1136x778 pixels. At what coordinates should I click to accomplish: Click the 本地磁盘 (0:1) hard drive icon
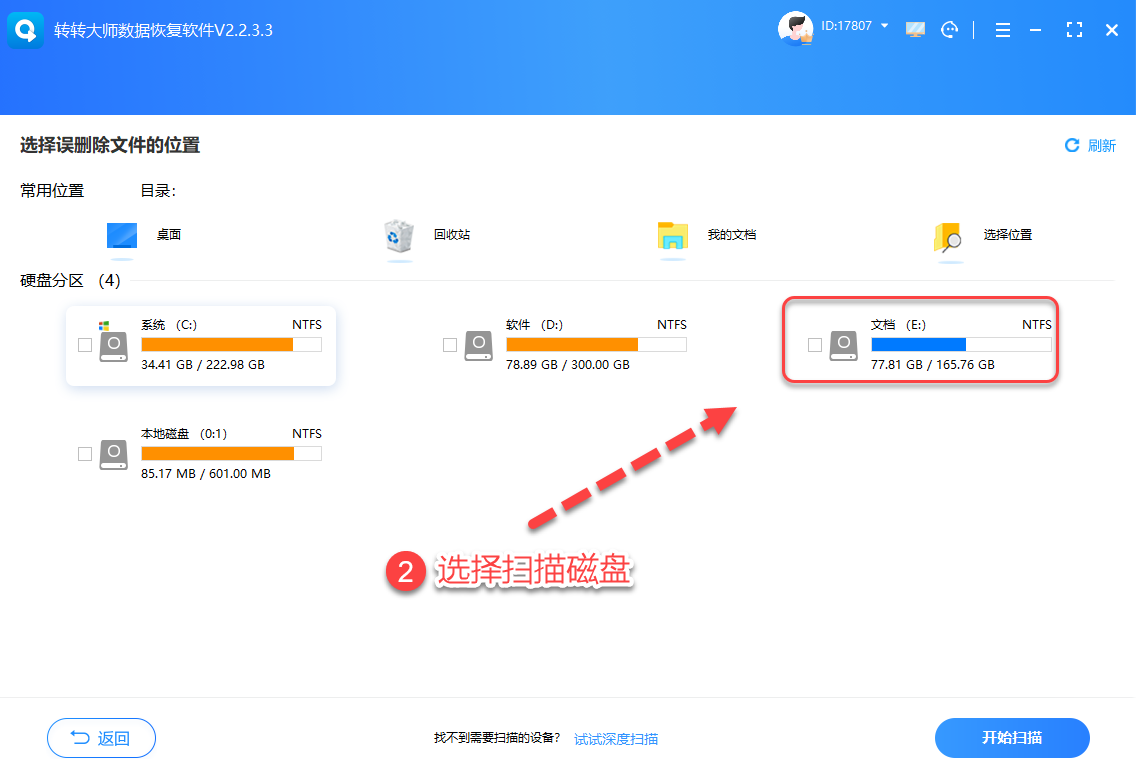tap(114, 454)
